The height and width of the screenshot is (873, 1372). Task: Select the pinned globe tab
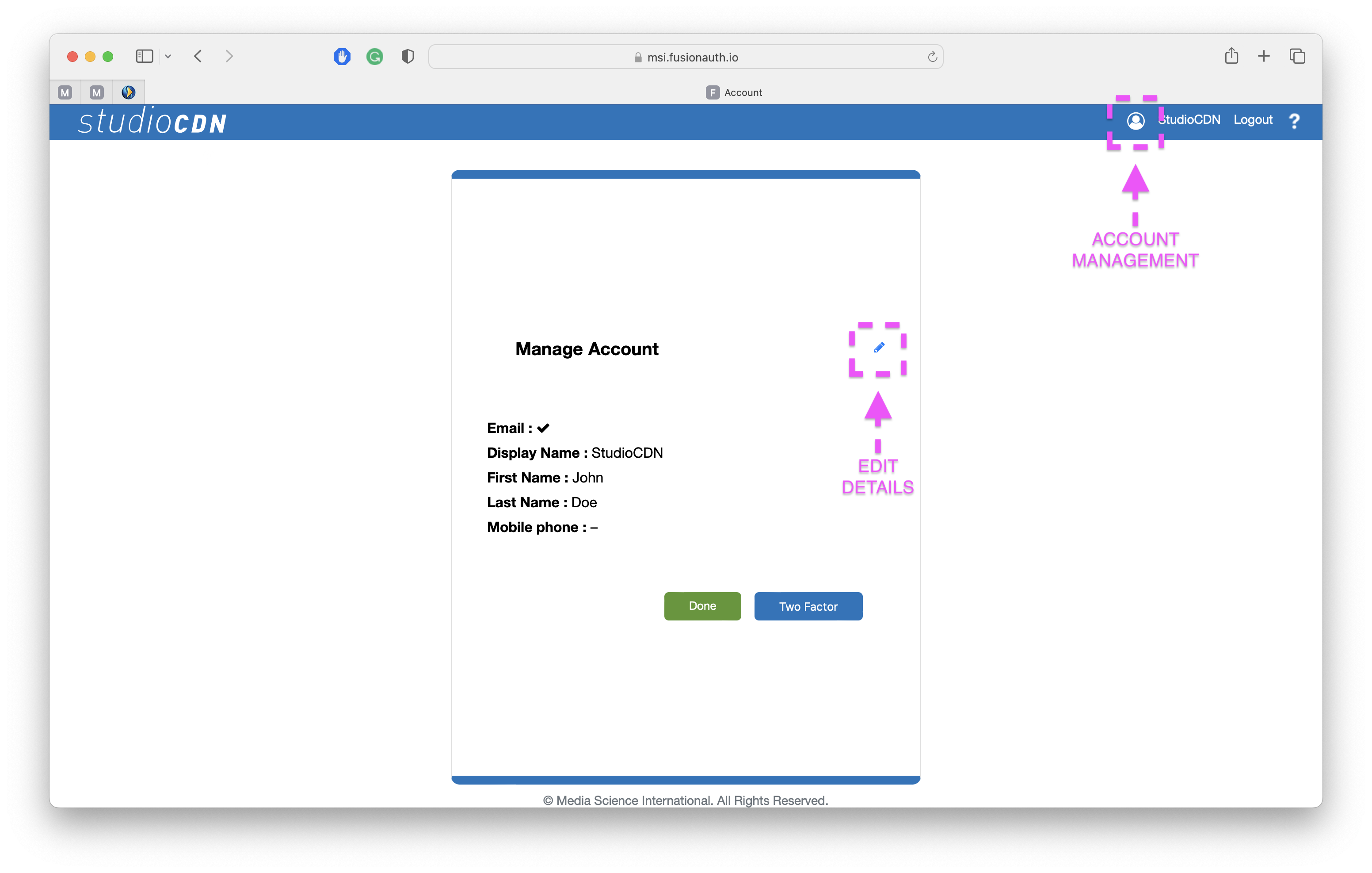tap(129, 92)
